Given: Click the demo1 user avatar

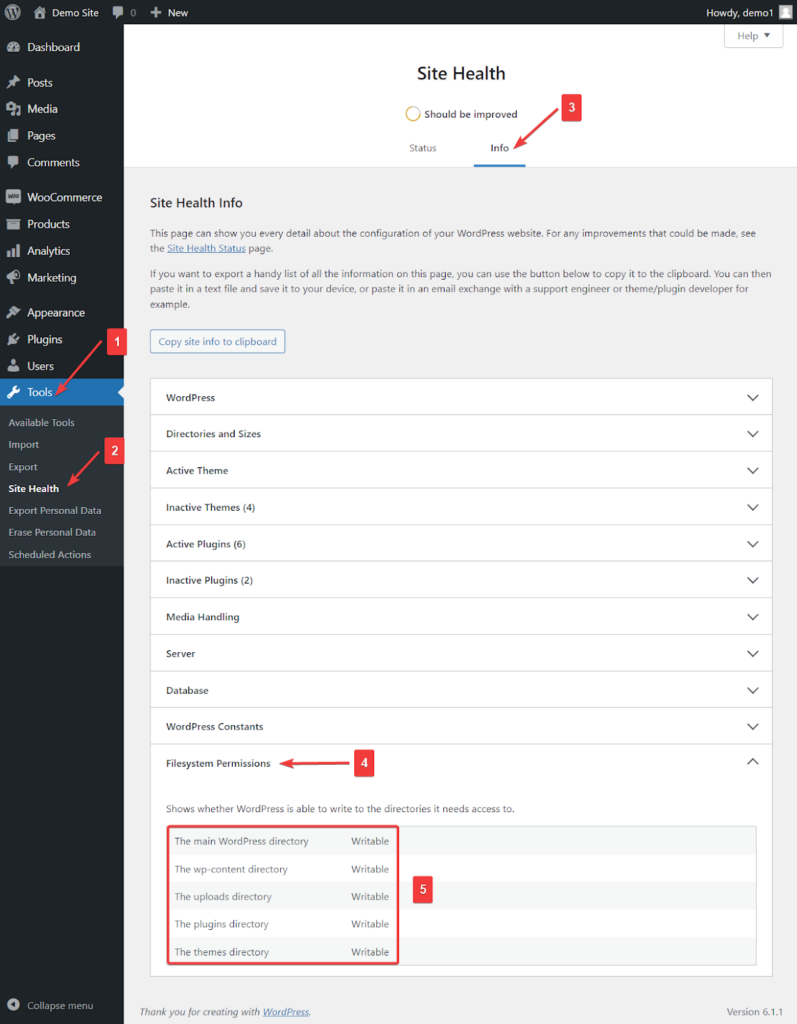Looking at the screenshot, I should [x=785, y=12].
